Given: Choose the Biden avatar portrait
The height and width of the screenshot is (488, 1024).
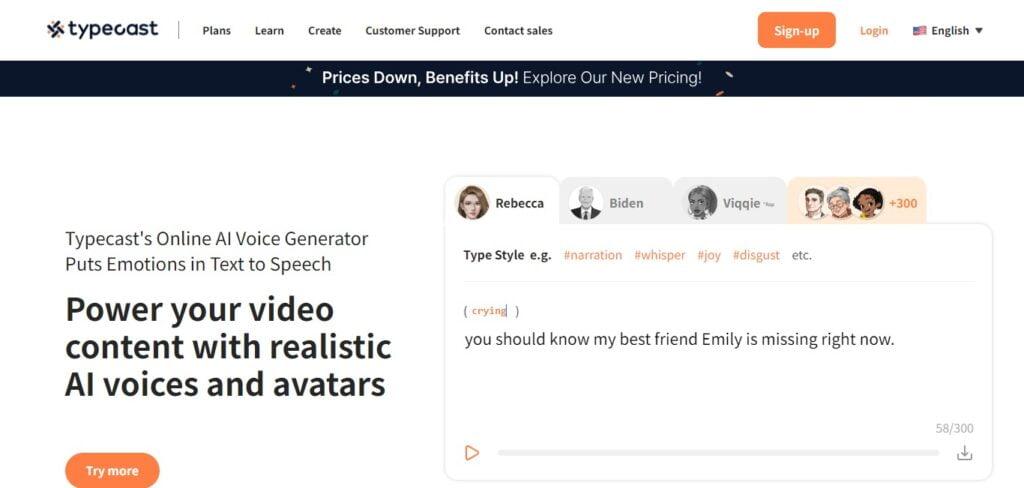Looking at the screenshot, I should (586, 203).
